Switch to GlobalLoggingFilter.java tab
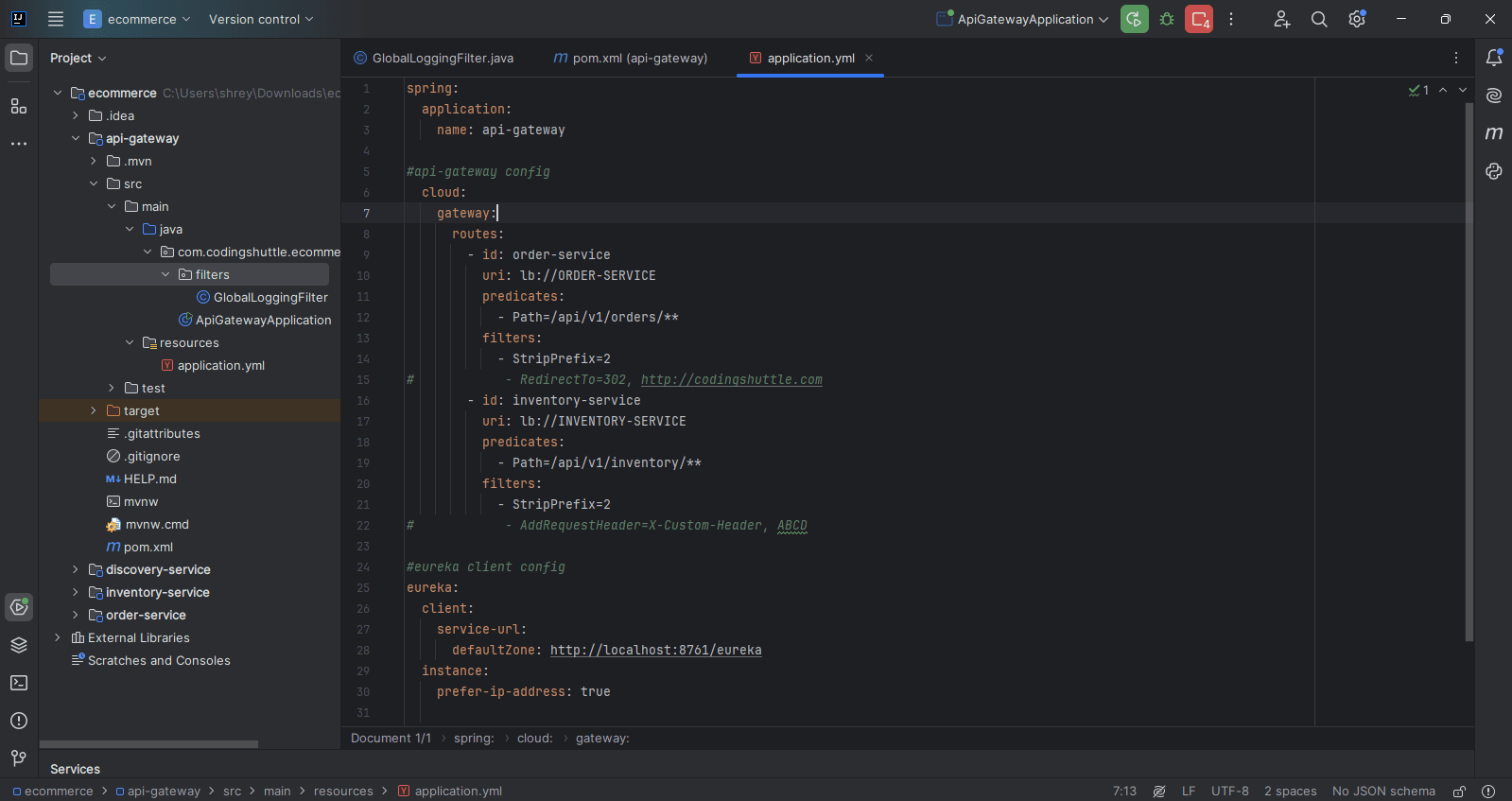Screen dimensions: 1512x801 pos(433,58)
